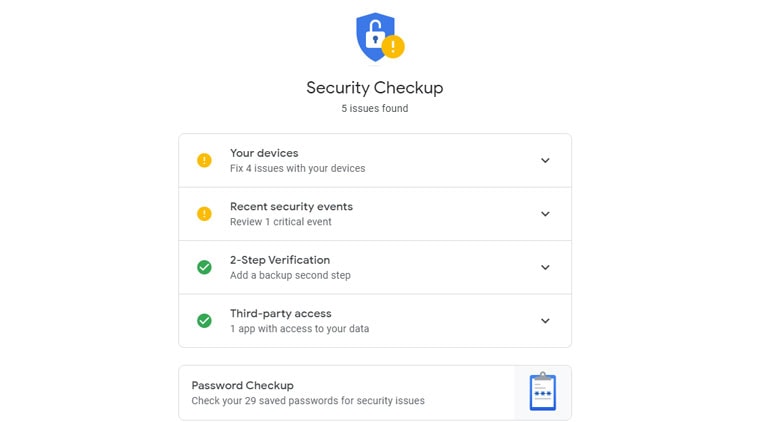Expand Recent security events with its chevron
Viewport: 759px width, 422px height.
coord(545,214)
